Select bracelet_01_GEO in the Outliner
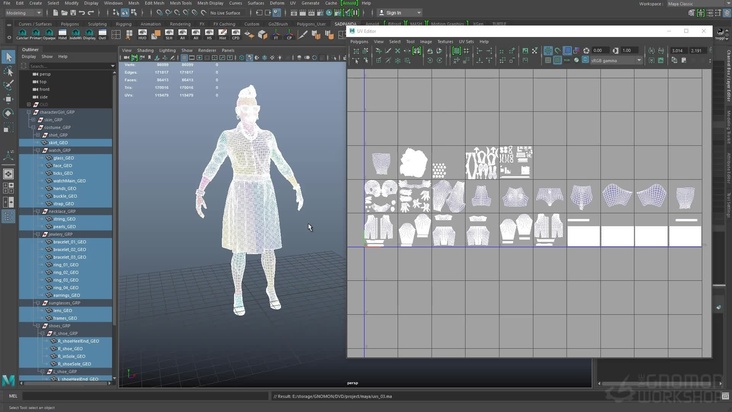This screenshot has height=412, width=732. 68,242
